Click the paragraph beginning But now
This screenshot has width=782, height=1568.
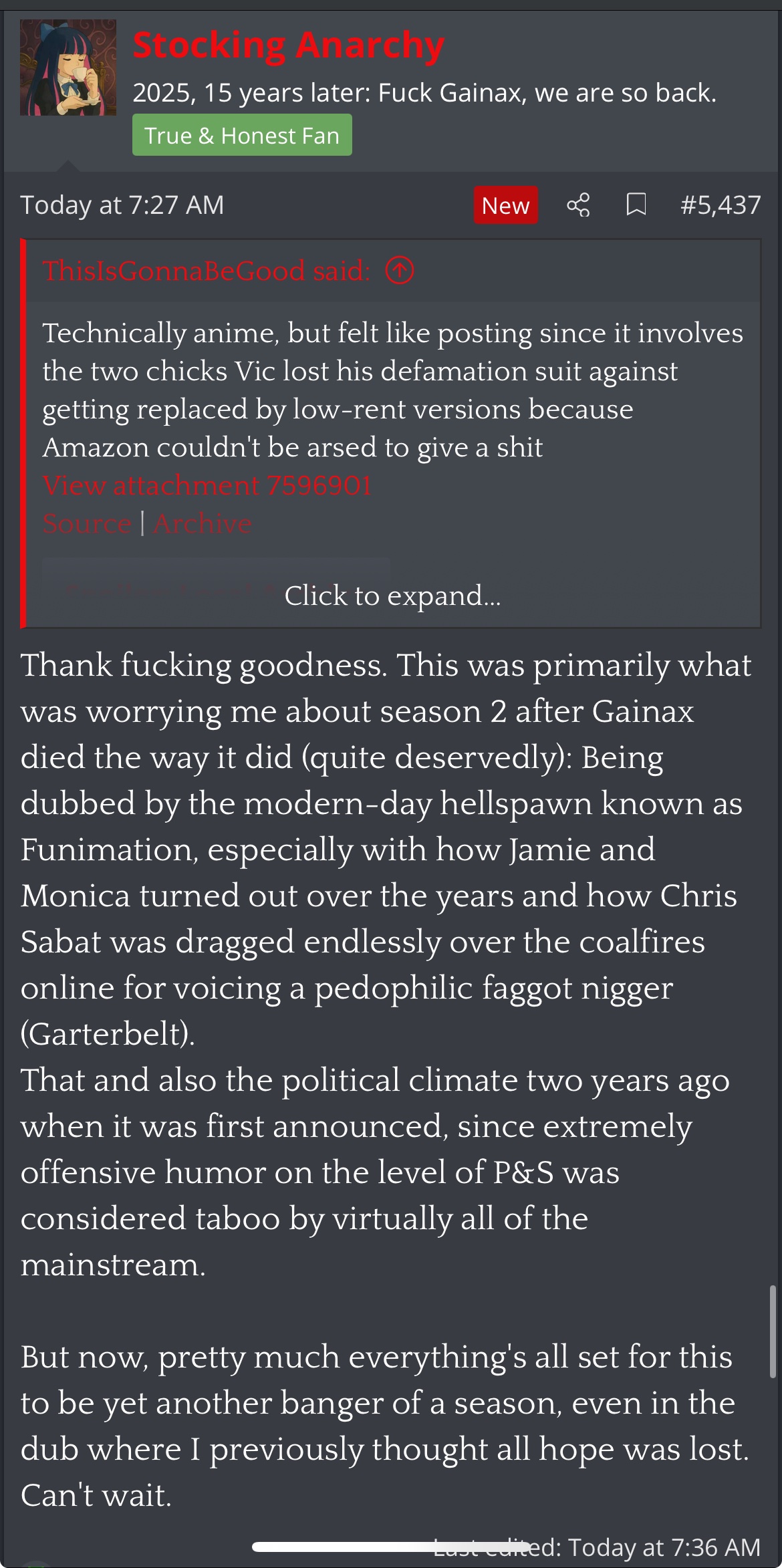coord(385,1426)
